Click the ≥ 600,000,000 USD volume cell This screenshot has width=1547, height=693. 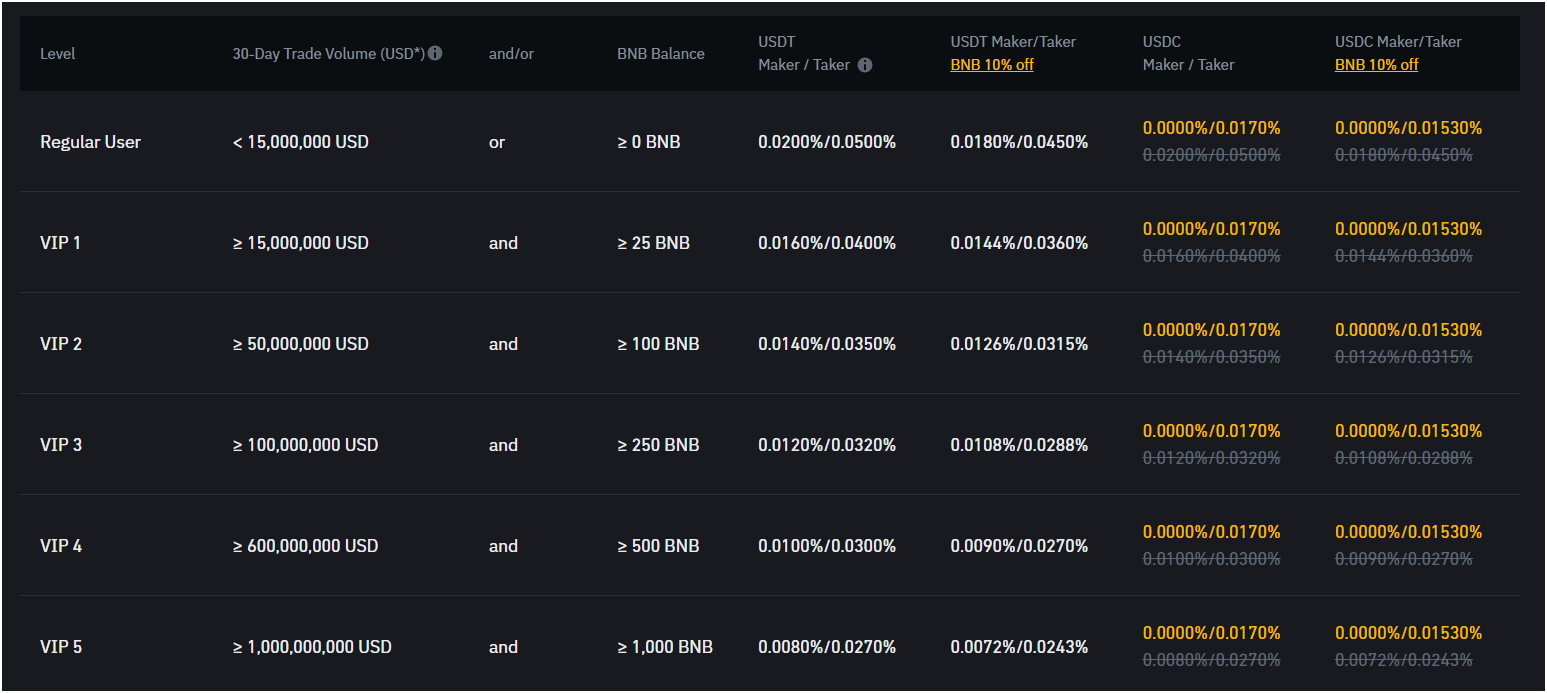[x=305, y=546]
